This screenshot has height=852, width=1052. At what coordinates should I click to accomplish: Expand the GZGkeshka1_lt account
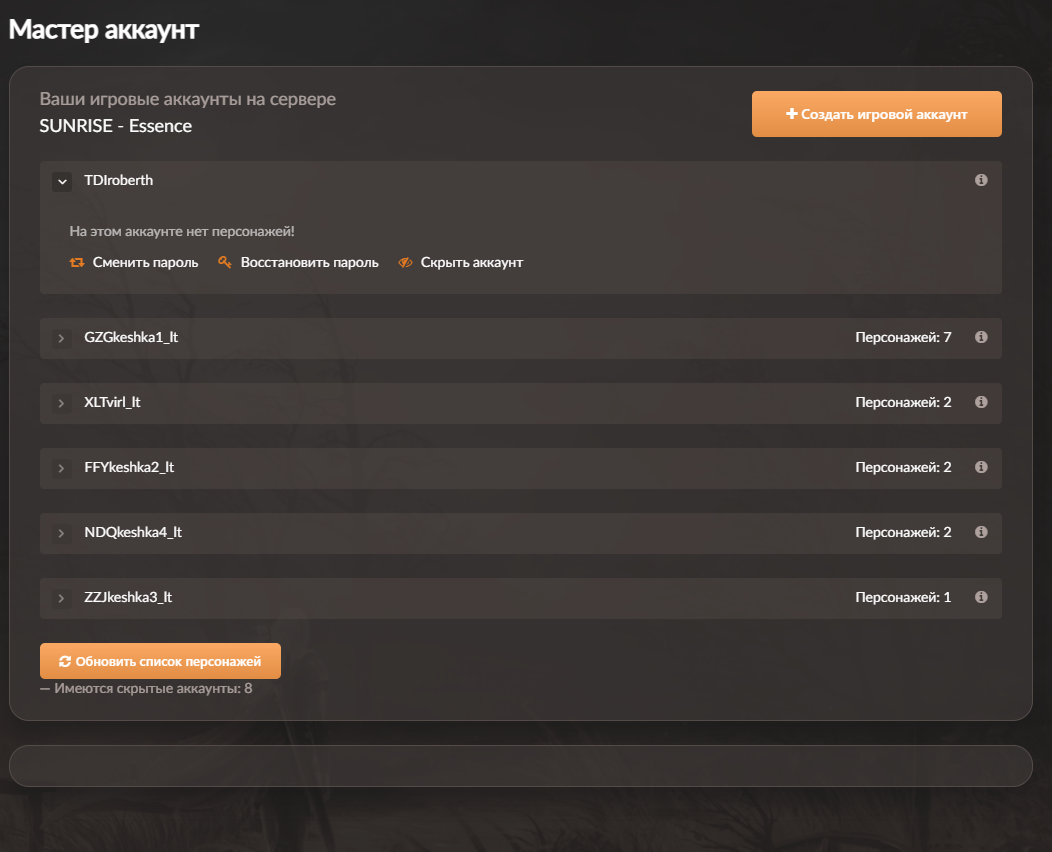[62, 339]
